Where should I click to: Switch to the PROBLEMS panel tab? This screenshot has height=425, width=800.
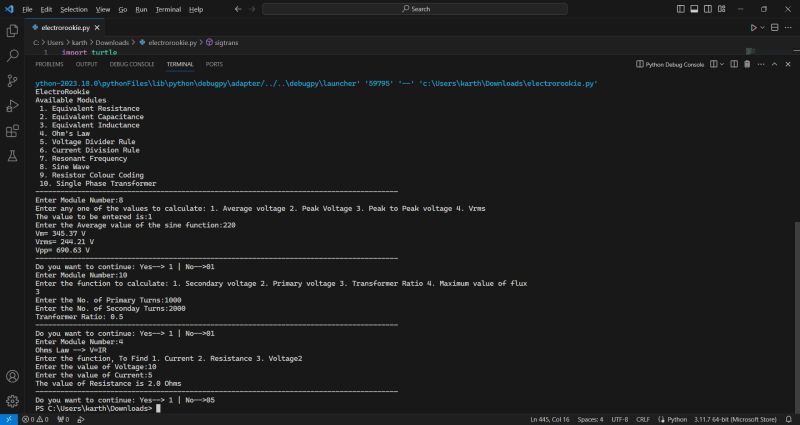pyautogui.click(x=49, y=64)
